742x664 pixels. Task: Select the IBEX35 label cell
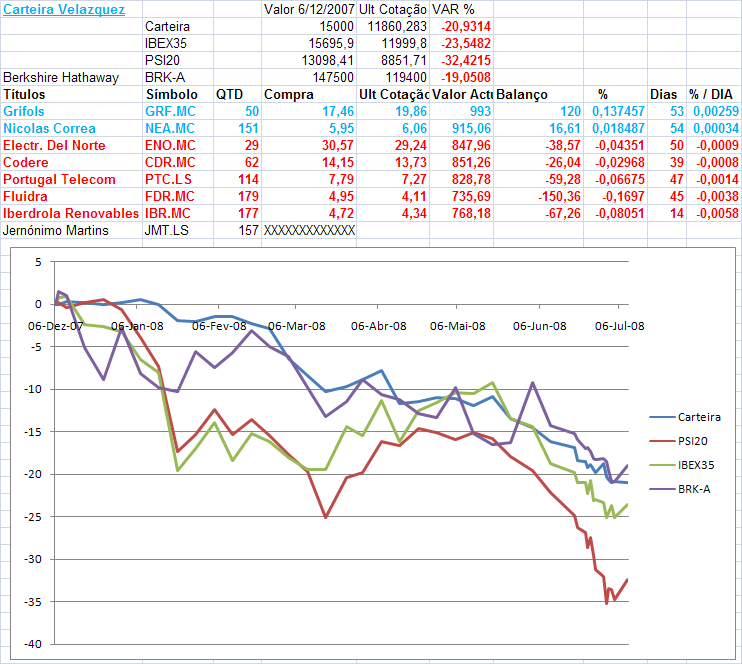178,44
